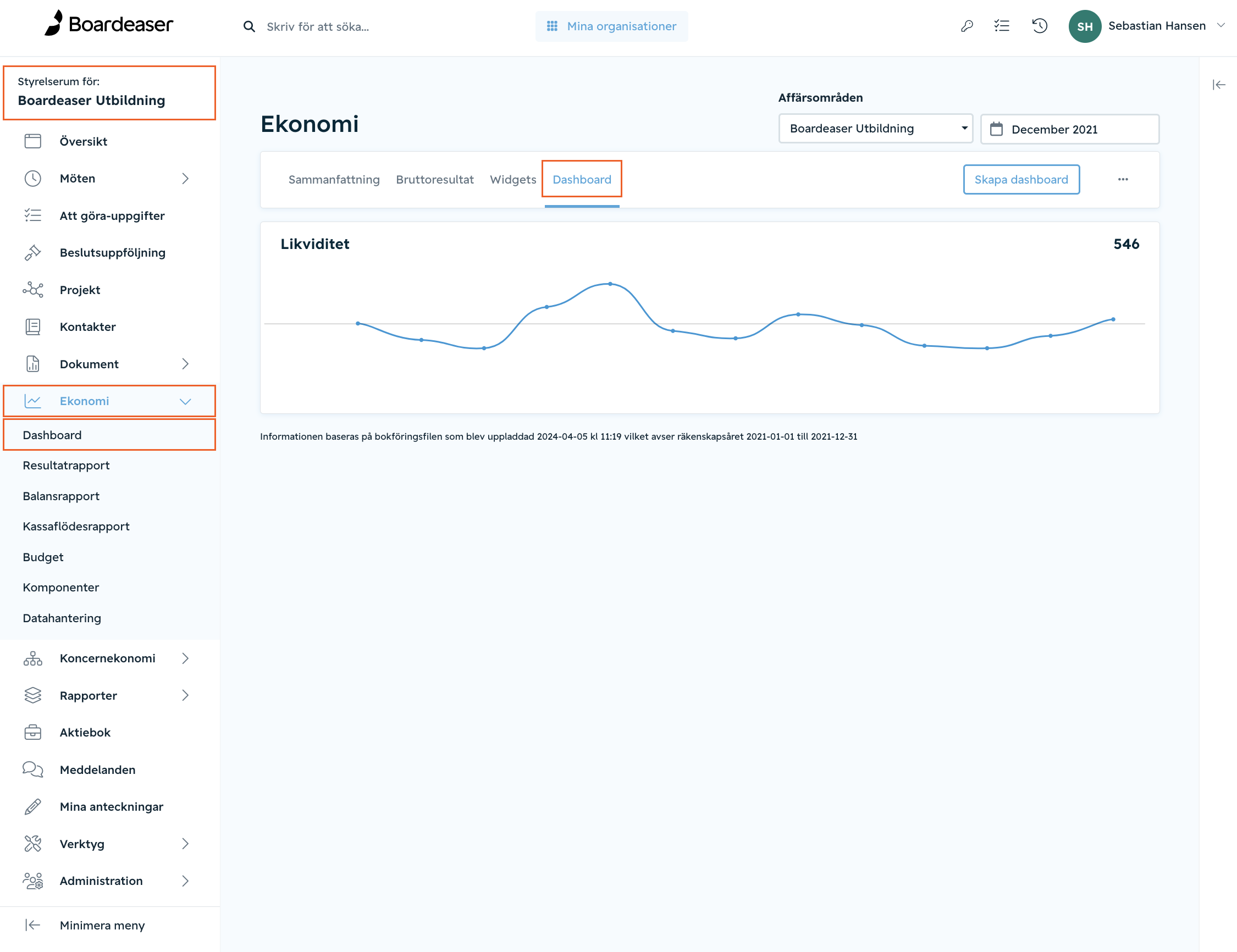Click the Aktiebok briefcase icon
Screen dimensions: 1237x952
click(x=33, y=732)
